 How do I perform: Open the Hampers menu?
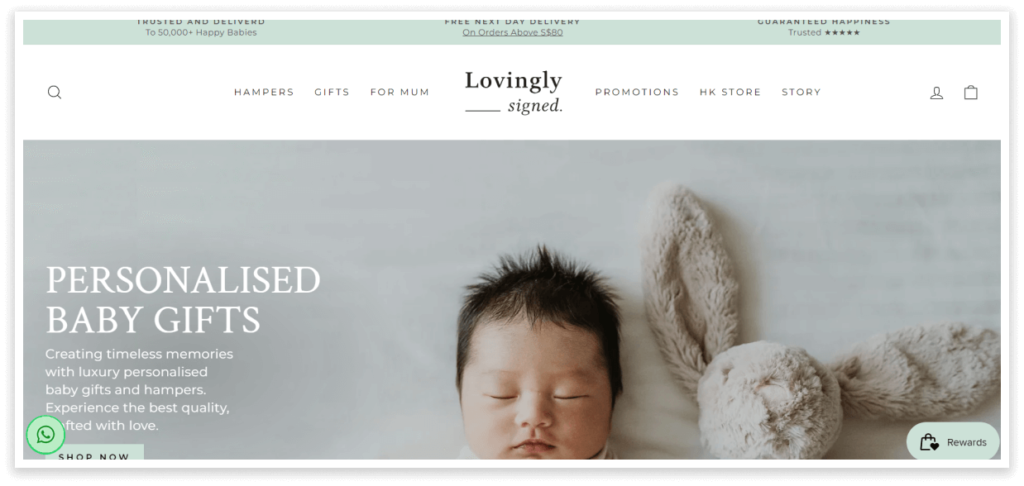click(x=264, y=92)
